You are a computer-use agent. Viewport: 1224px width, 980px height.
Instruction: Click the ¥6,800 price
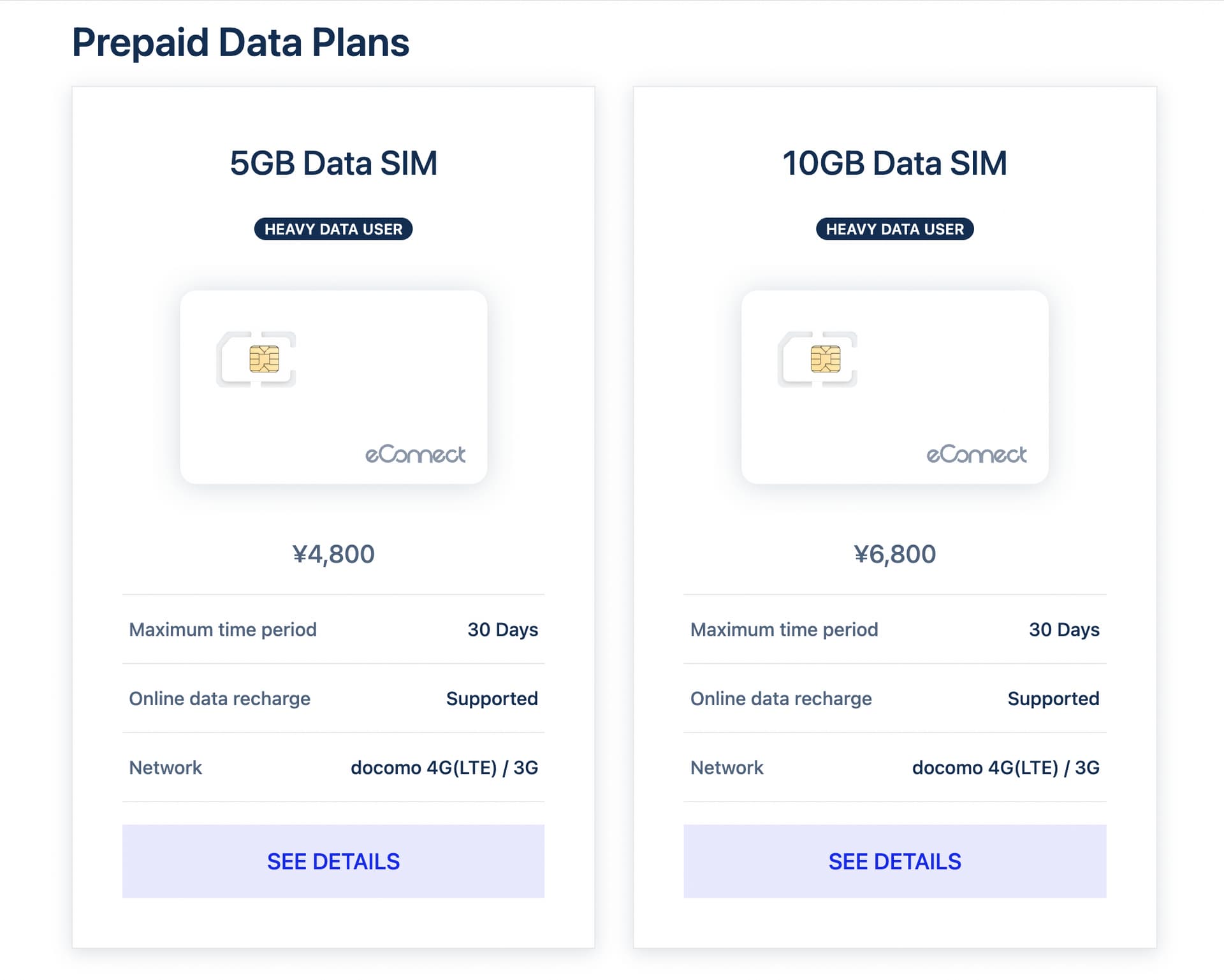tap(895, 554)
